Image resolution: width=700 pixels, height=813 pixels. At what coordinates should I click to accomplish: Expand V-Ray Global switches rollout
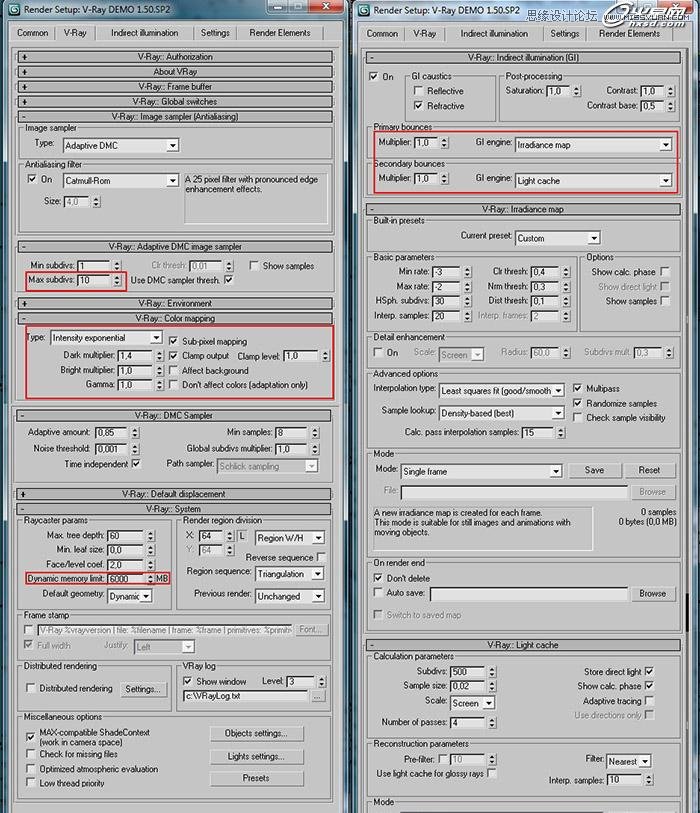175,102
